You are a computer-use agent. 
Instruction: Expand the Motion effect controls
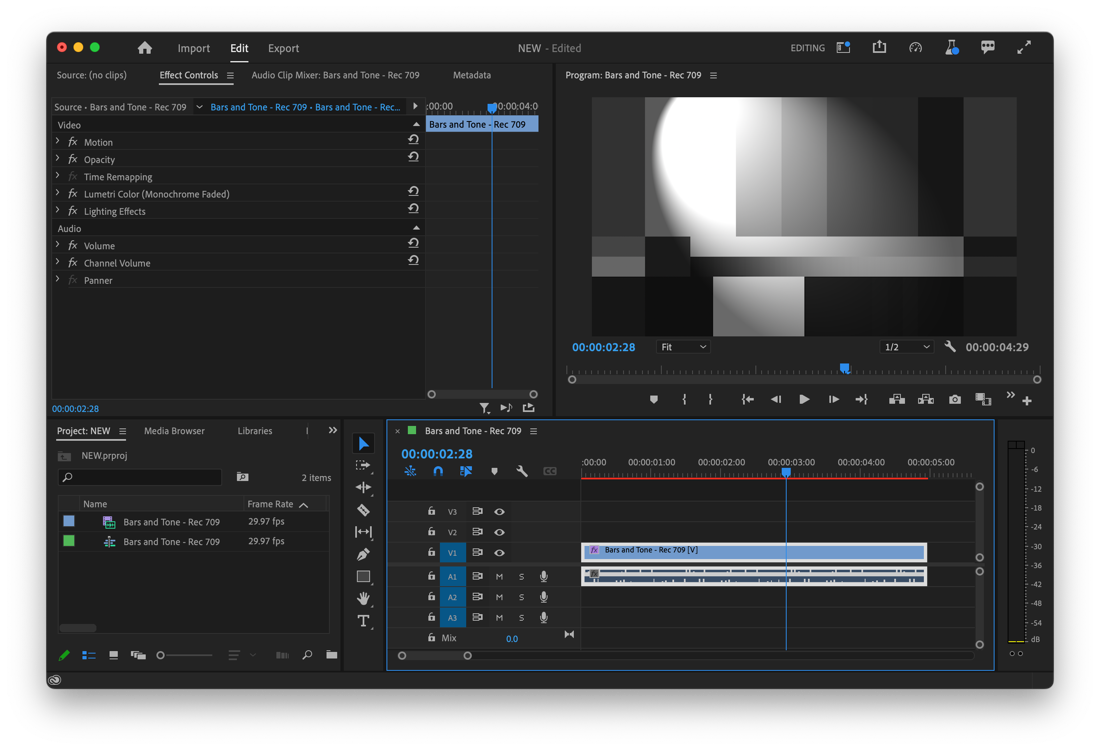click(x=58, y=142)
